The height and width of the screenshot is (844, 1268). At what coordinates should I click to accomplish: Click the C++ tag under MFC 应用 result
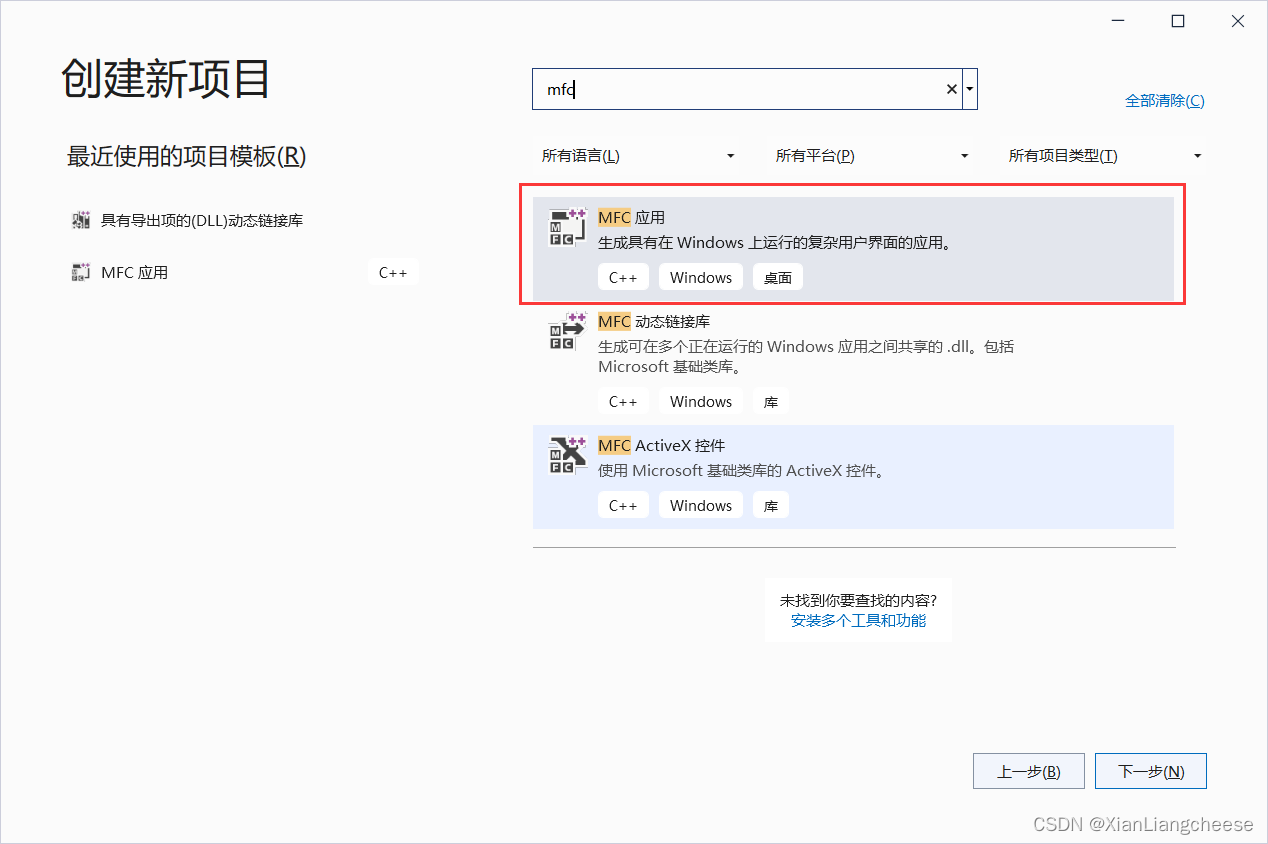coord(623,277)
